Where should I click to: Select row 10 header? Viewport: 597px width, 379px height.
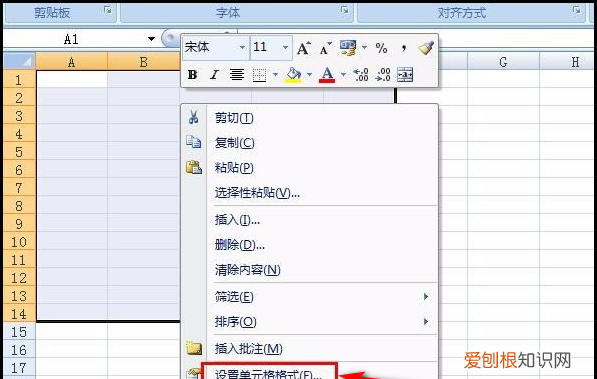click(x=19, y=242)
